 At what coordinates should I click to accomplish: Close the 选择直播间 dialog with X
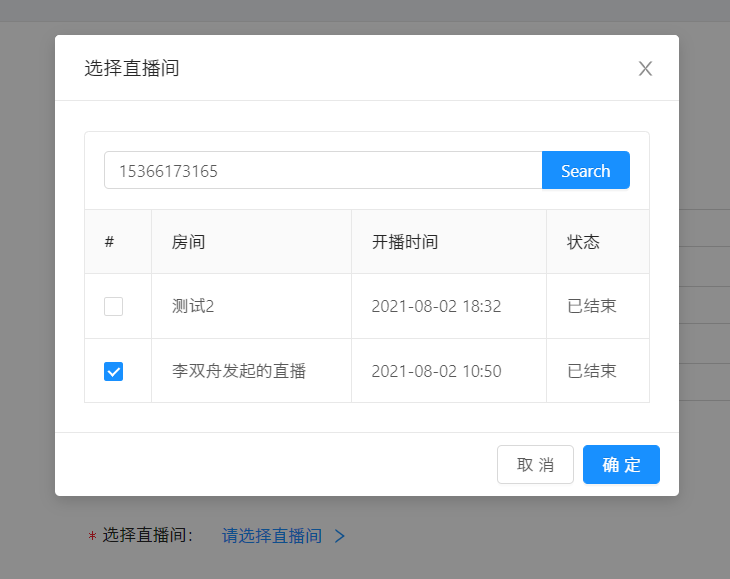645,68
